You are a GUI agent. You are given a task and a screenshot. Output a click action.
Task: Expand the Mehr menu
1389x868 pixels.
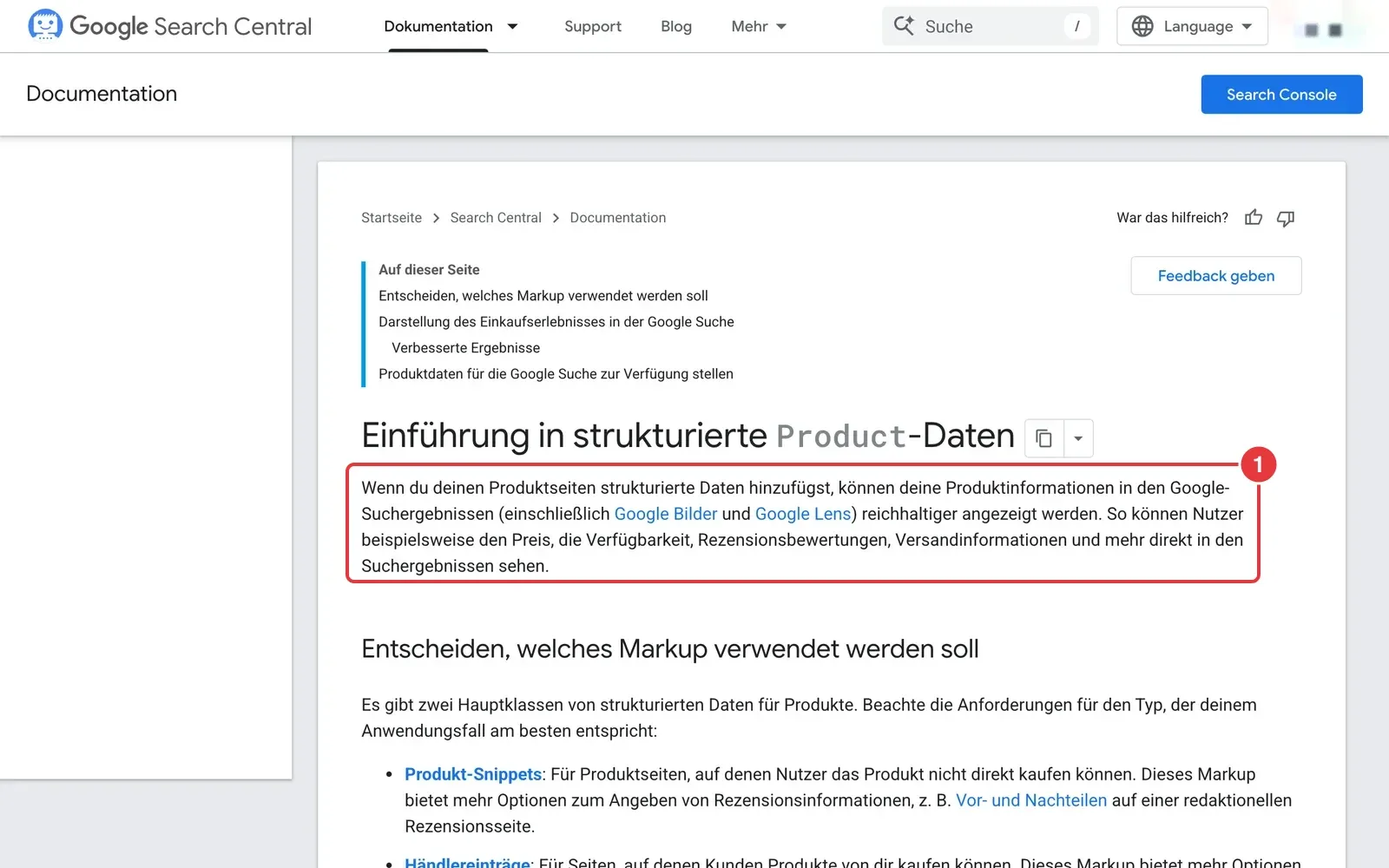click(x=760, y=26)
